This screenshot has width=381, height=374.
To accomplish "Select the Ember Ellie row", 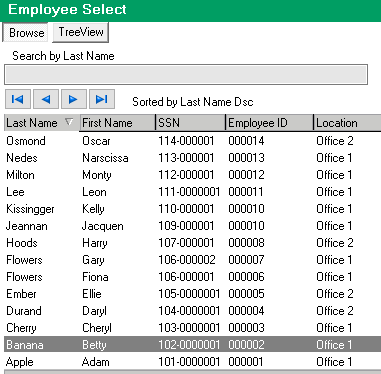I will (192, 294).
